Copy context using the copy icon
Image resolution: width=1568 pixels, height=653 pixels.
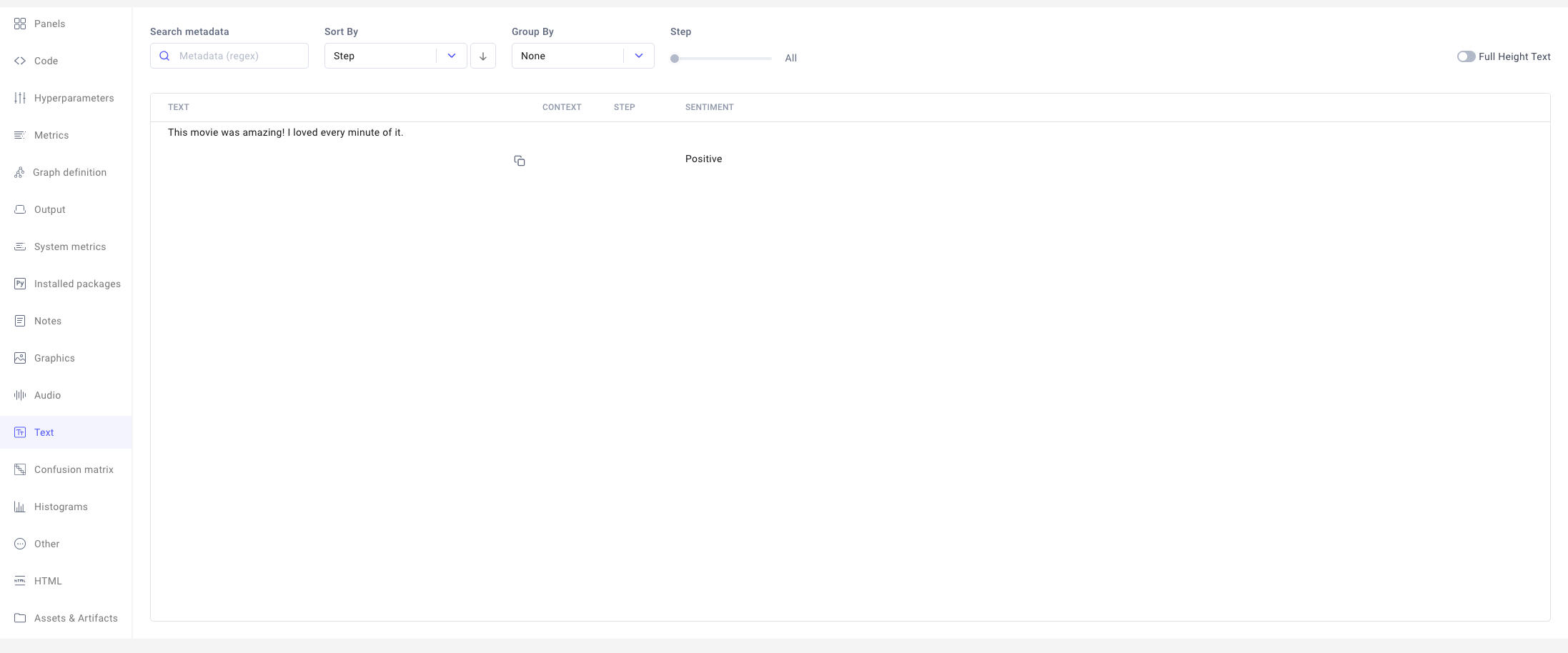pos(520,160)
